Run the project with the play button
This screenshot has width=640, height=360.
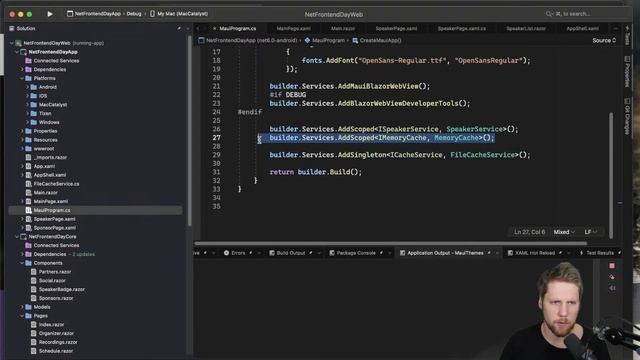50,14
